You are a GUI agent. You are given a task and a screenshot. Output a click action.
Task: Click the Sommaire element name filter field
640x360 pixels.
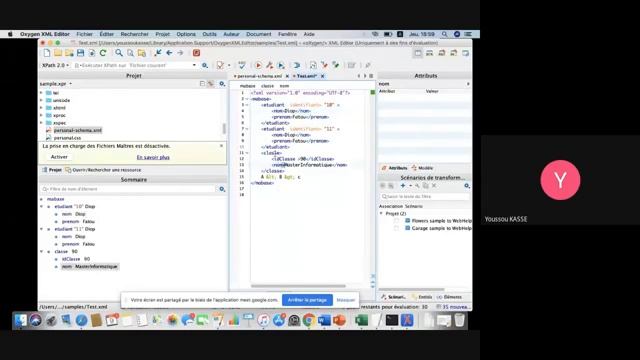click(x=128, y=189)
